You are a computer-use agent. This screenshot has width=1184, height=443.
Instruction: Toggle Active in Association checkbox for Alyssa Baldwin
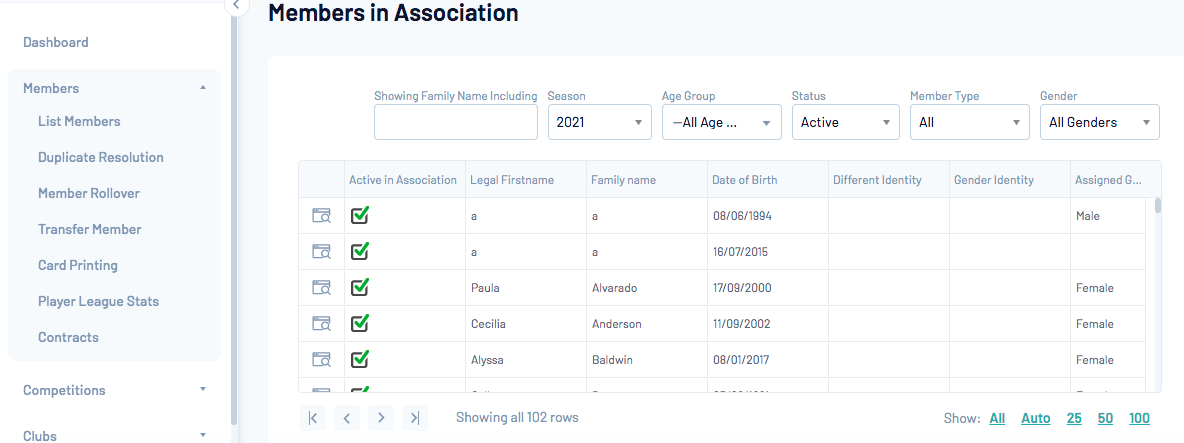[360, 359]
